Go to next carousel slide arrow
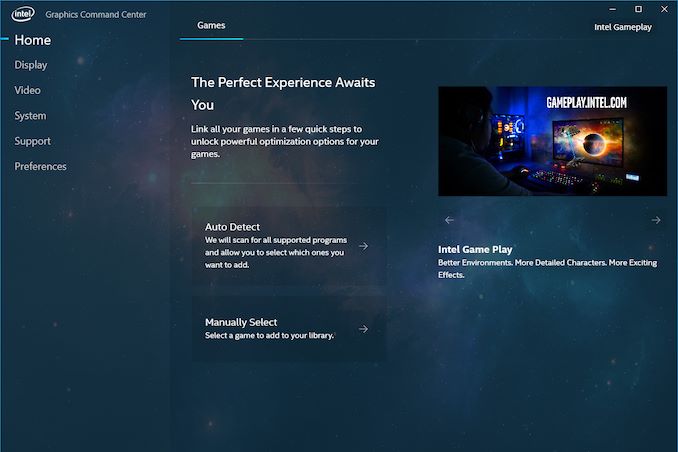 656,220
